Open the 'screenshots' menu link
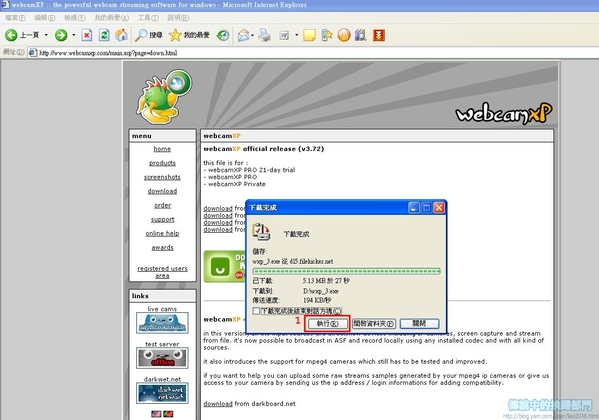The width and height of the screenshot is (599, 420). tap(162, 177)
